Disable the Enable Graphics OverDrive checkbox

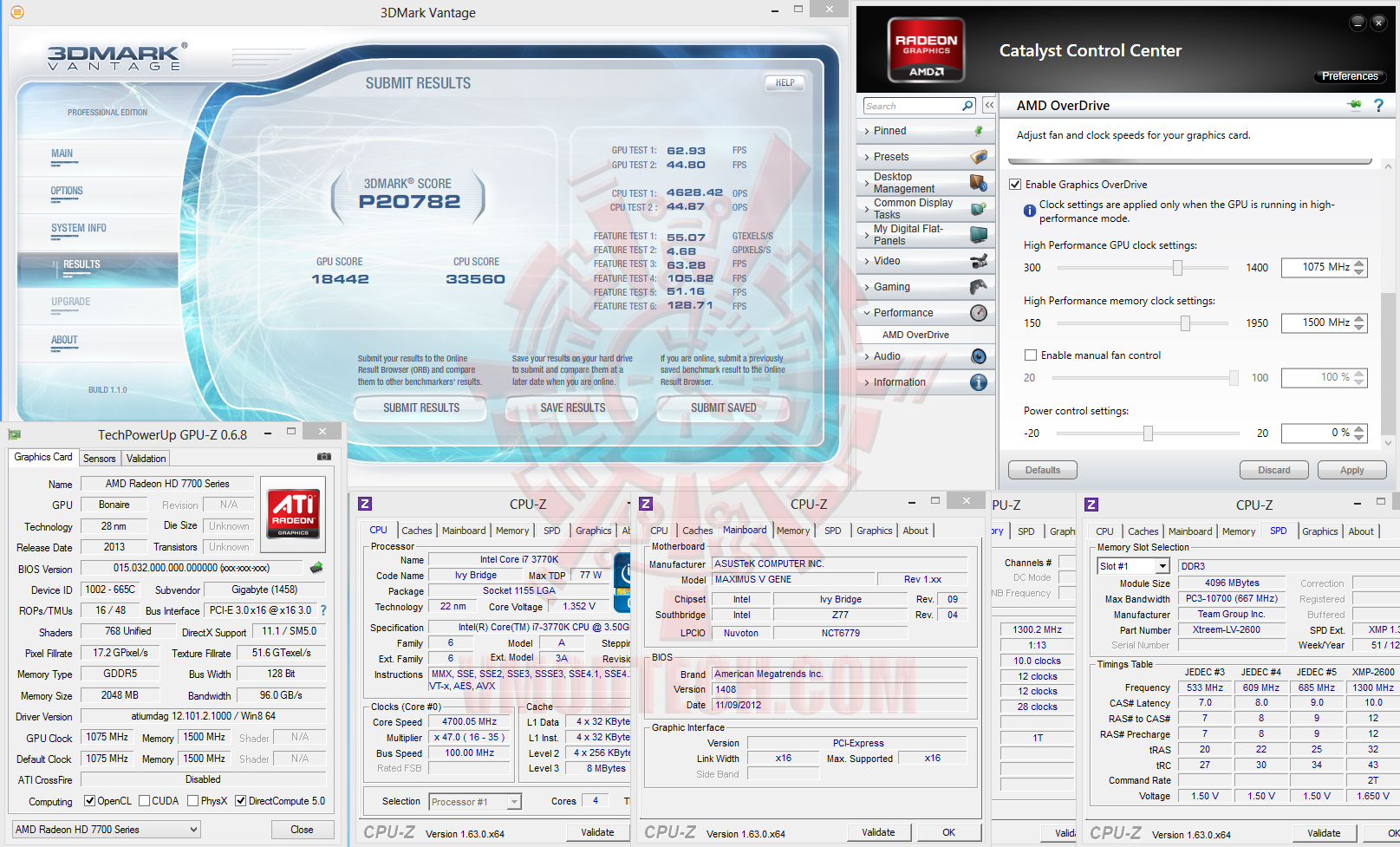click(x=1015, y=185)
